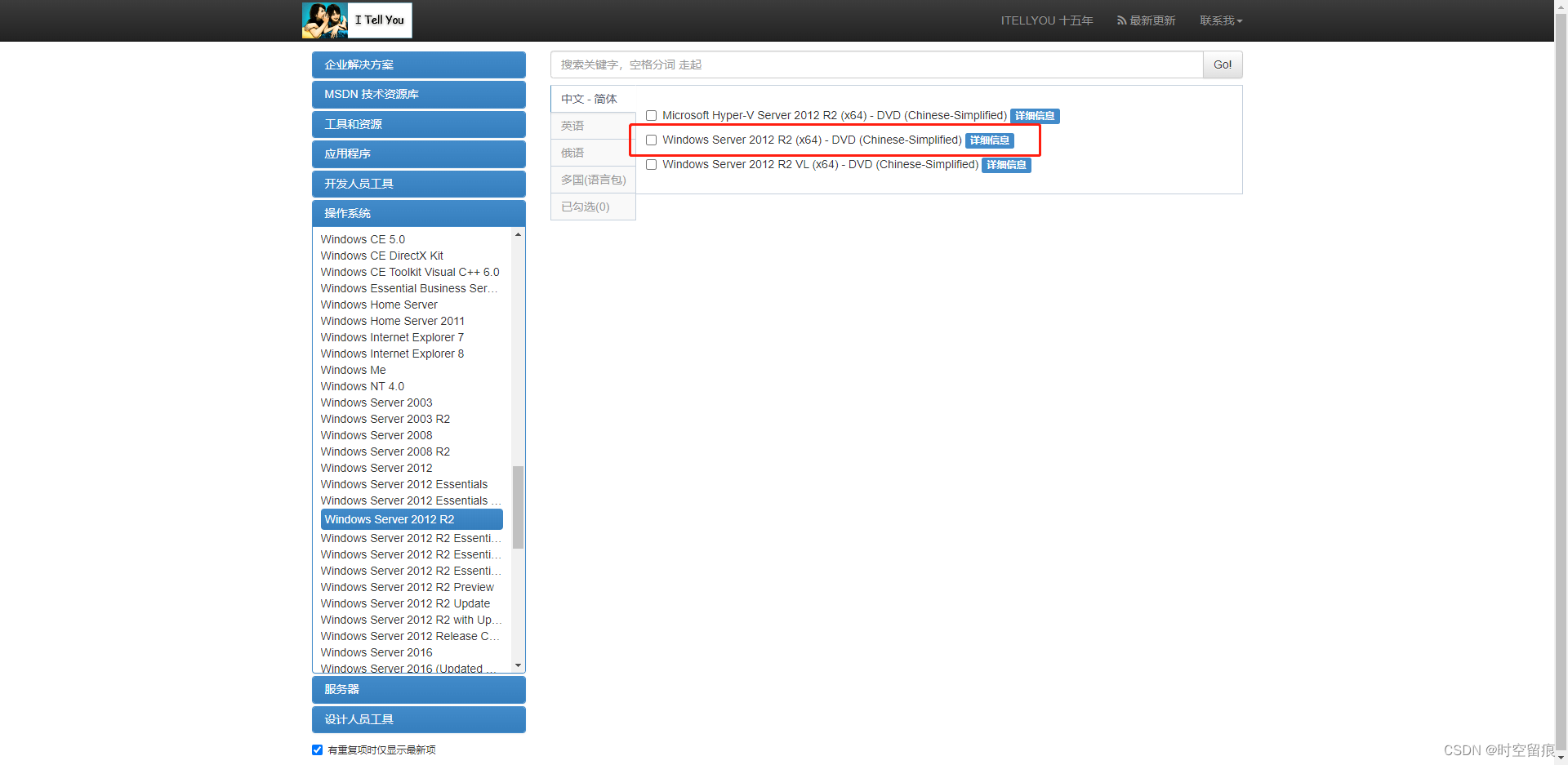Click the I Tell You site logo
Screen dimensions: 1568x765
click(355, 20)
